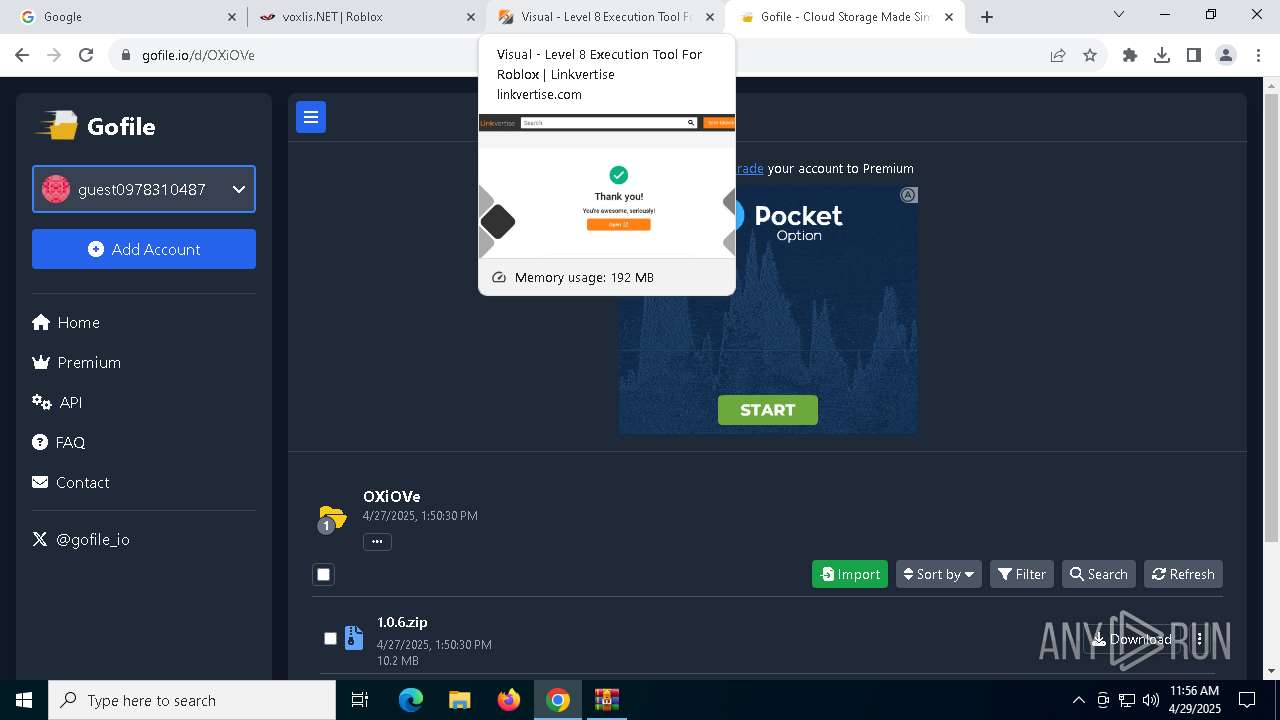Click the address bar URL
This screenshot has width=1280, height=720.
pyautogui.click(x=198, y=55)
